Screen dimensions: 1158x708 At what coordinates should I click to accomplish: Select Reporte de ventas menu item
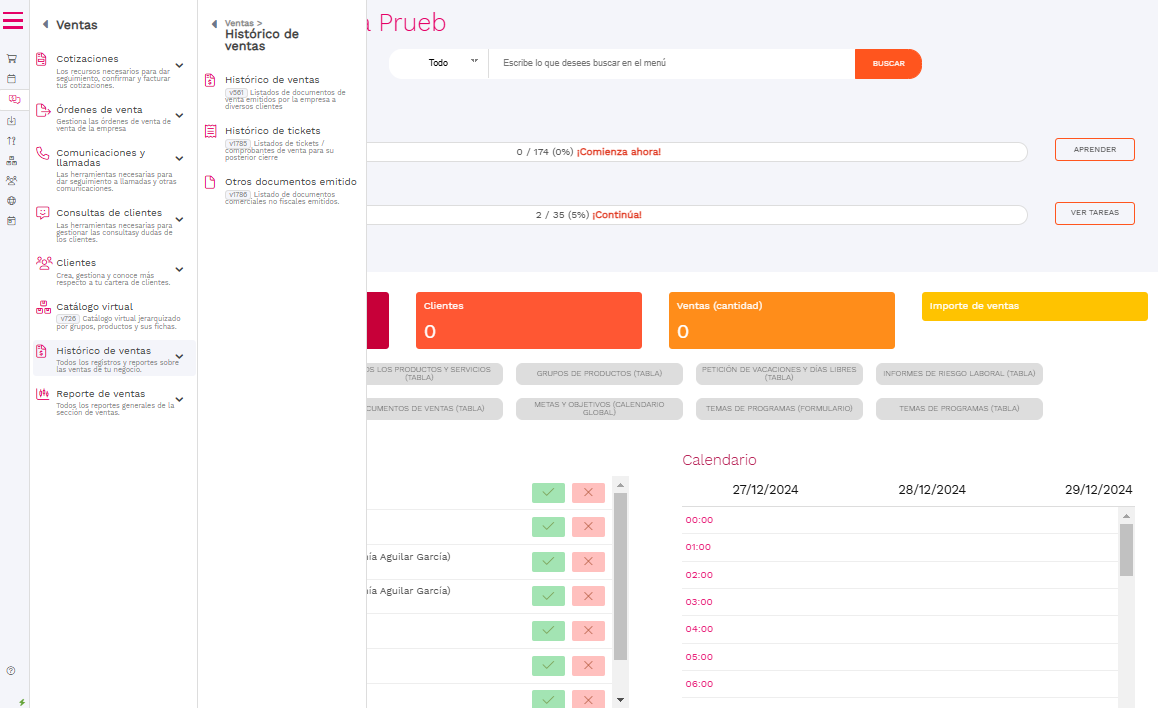pos(100,394)
